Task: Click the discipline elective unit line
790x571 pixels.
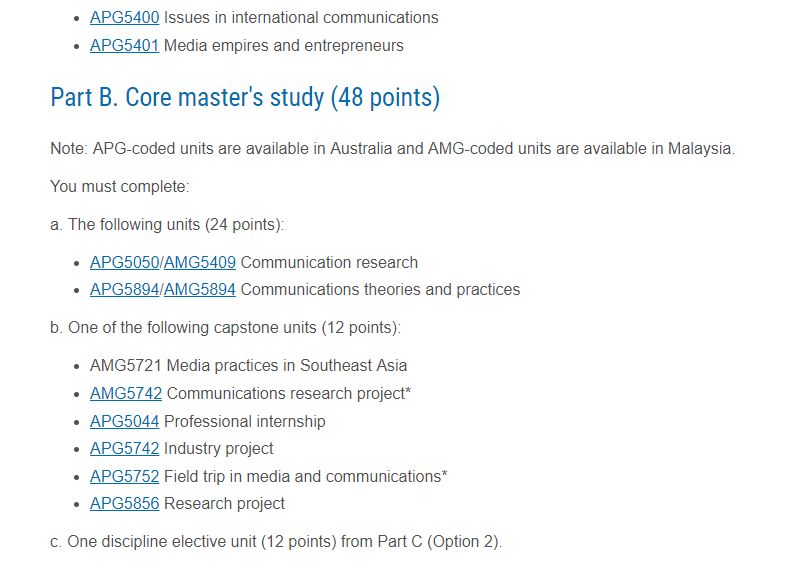Action: [276, 541]
